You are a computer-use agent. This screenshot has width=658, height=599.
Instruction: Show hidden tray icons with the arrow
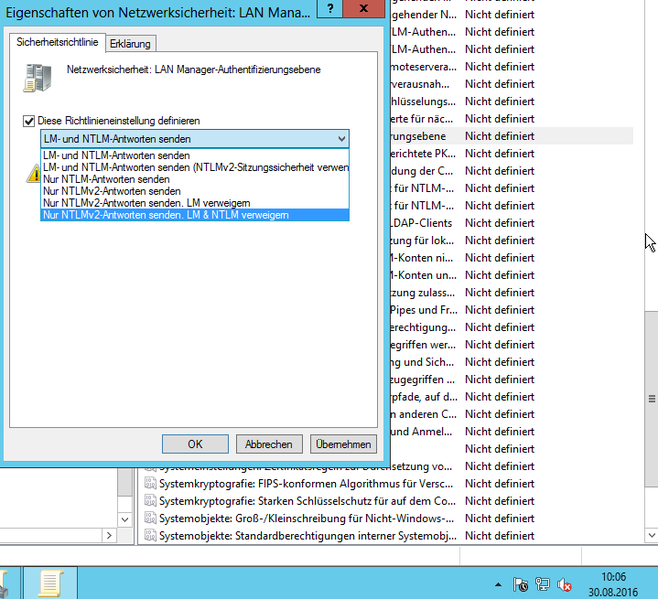coord(496,585)
